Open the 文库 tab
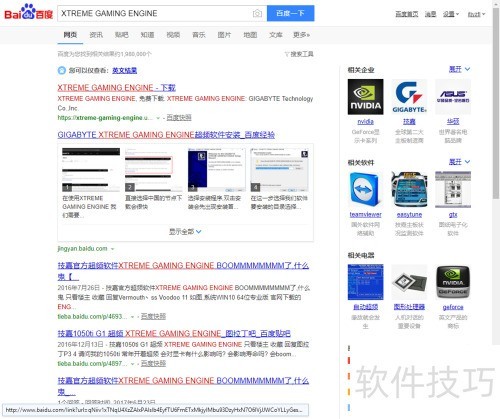 coord(276,35)
